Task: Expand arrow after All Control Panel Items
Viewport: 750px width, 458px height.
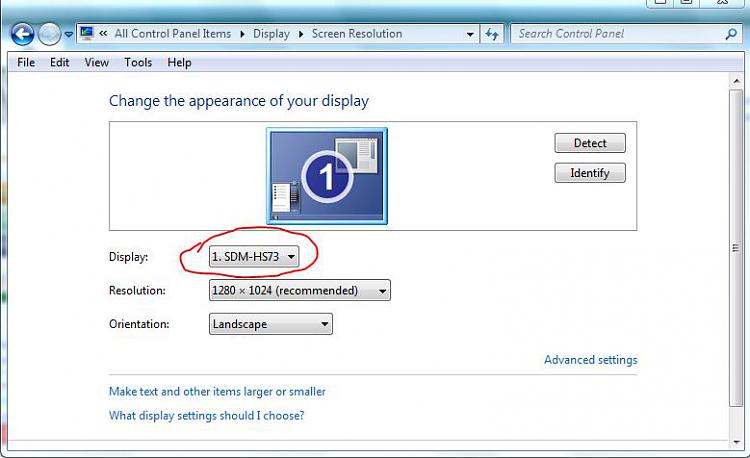Action: (243, 34)
